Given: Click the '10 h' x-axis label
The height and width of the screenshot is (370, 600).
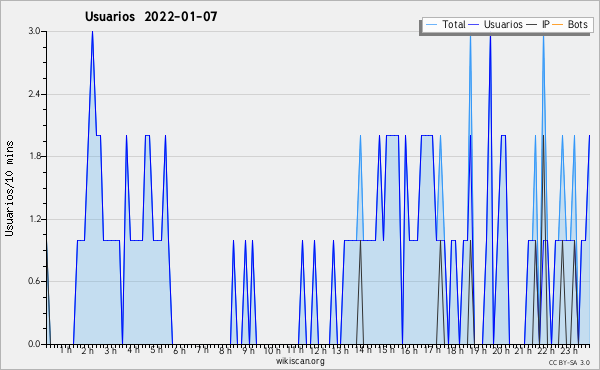Looking at the screenshot, I should click(x=272, y=350).
